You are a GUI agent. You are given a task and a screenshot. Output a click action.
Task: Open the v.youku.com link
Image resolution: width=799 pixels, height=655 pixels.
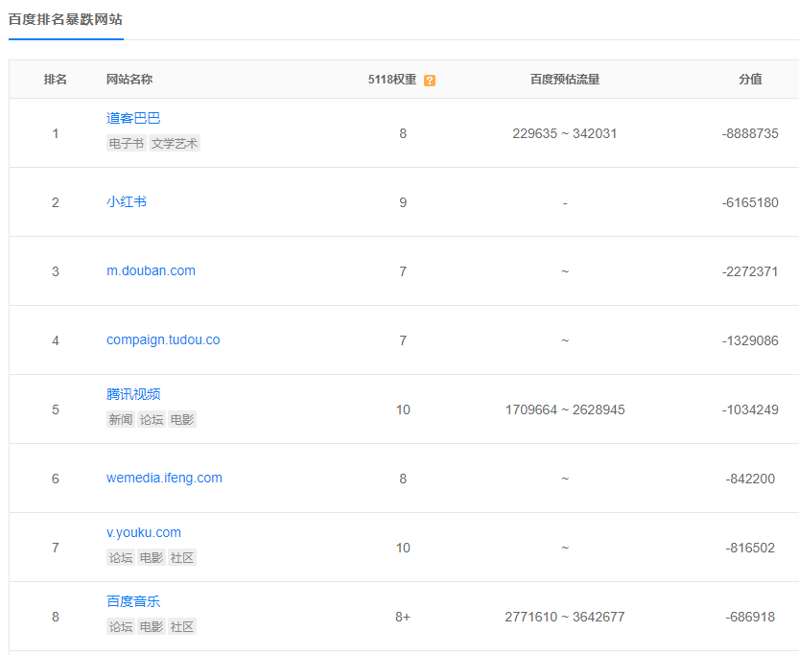(x=144, y=533)
